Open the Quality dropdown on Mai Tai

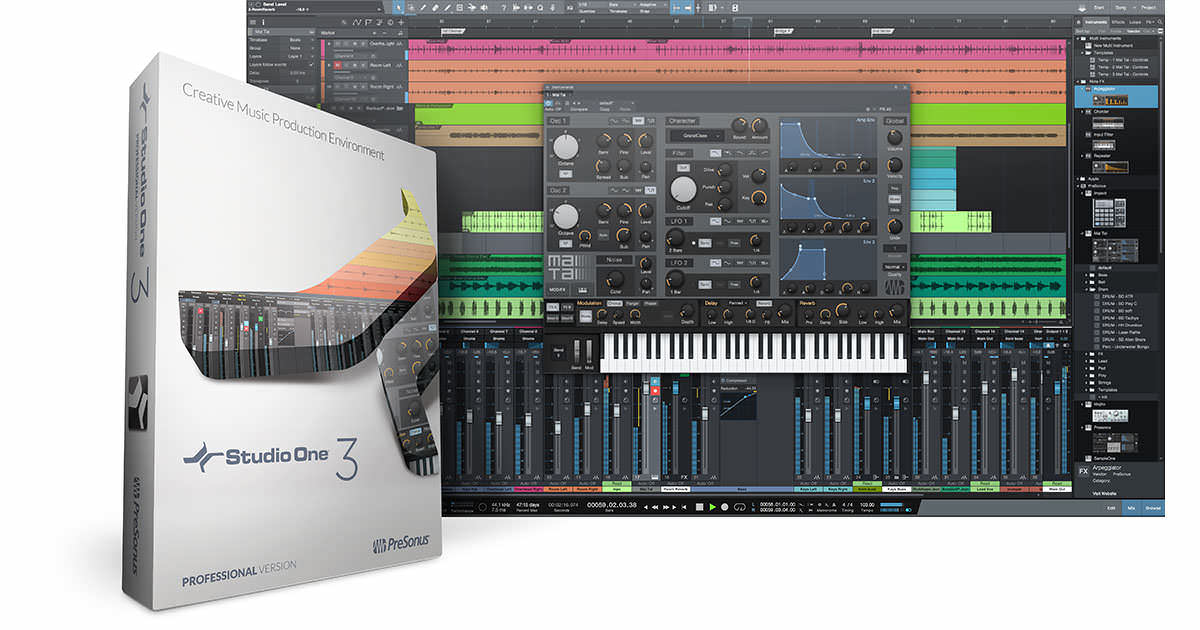coord(893,267)
